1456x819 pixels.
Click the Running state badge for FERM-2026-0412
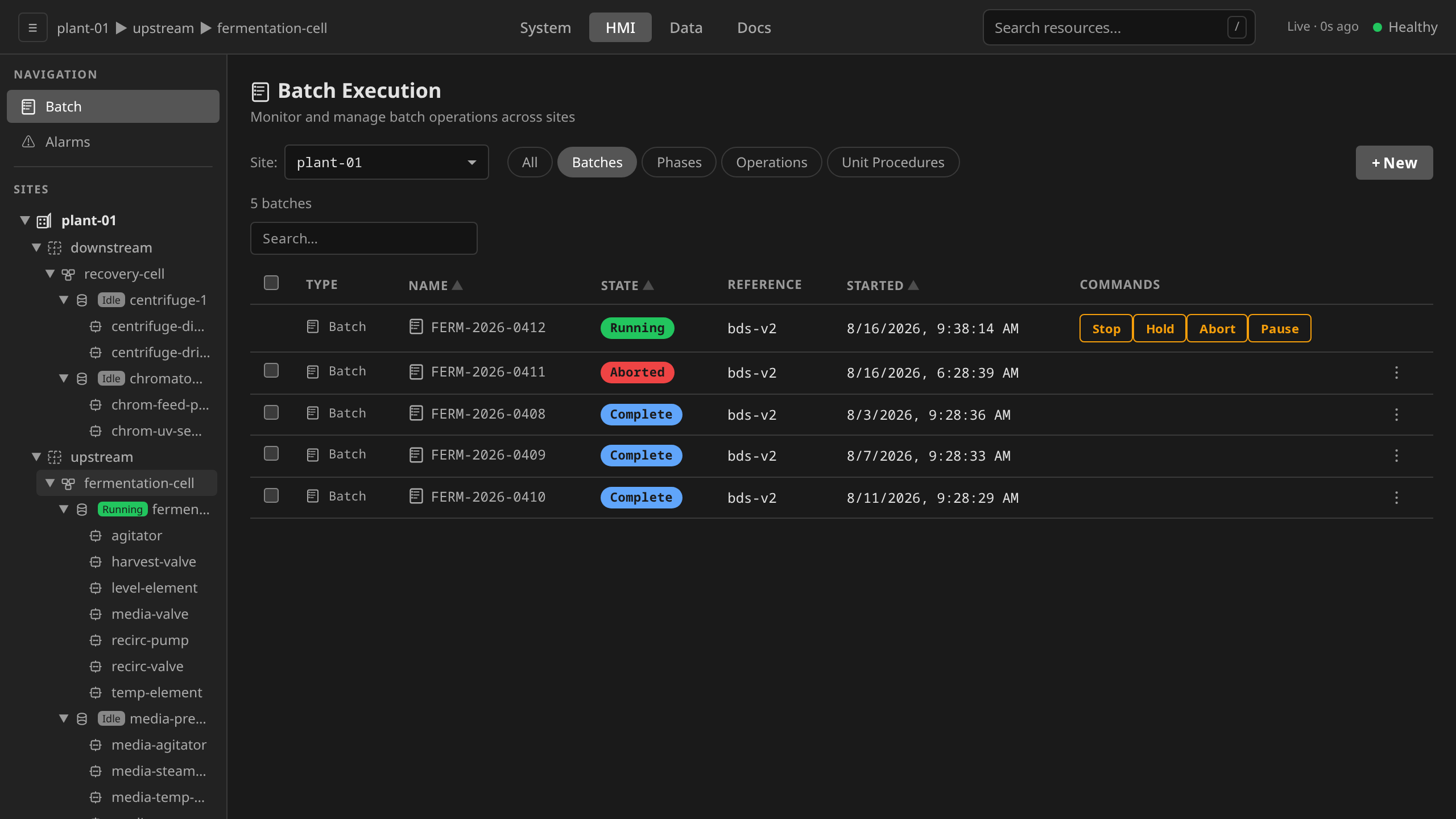tap(637, 328)
